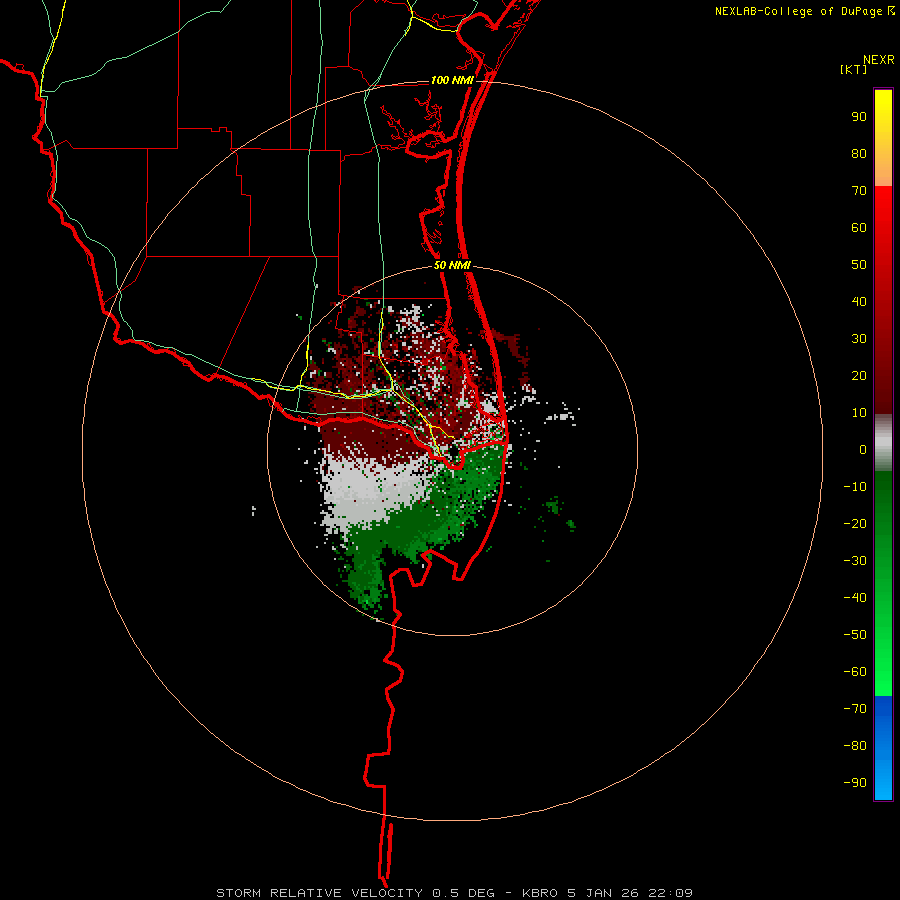Click the 60 knot scale value
The image size is (900, 900).
tap(859, 228)
